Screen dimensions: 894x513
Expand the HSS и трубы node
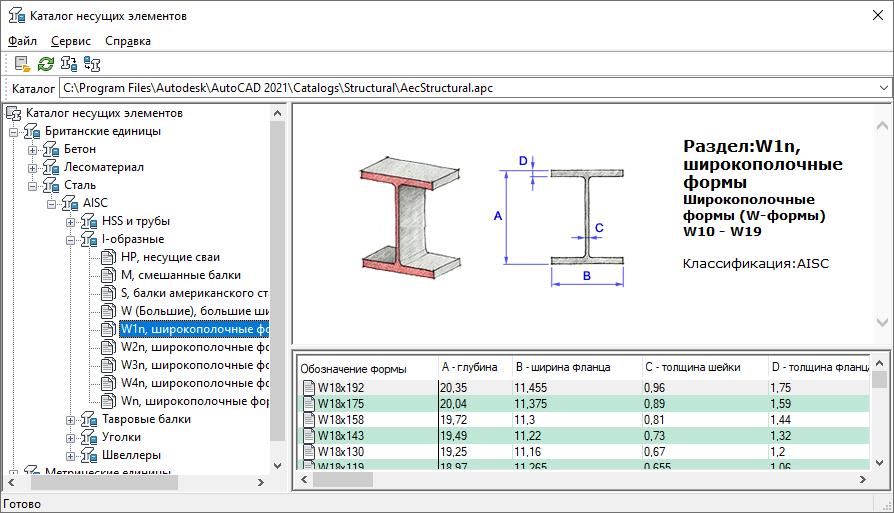click(71, 222)
